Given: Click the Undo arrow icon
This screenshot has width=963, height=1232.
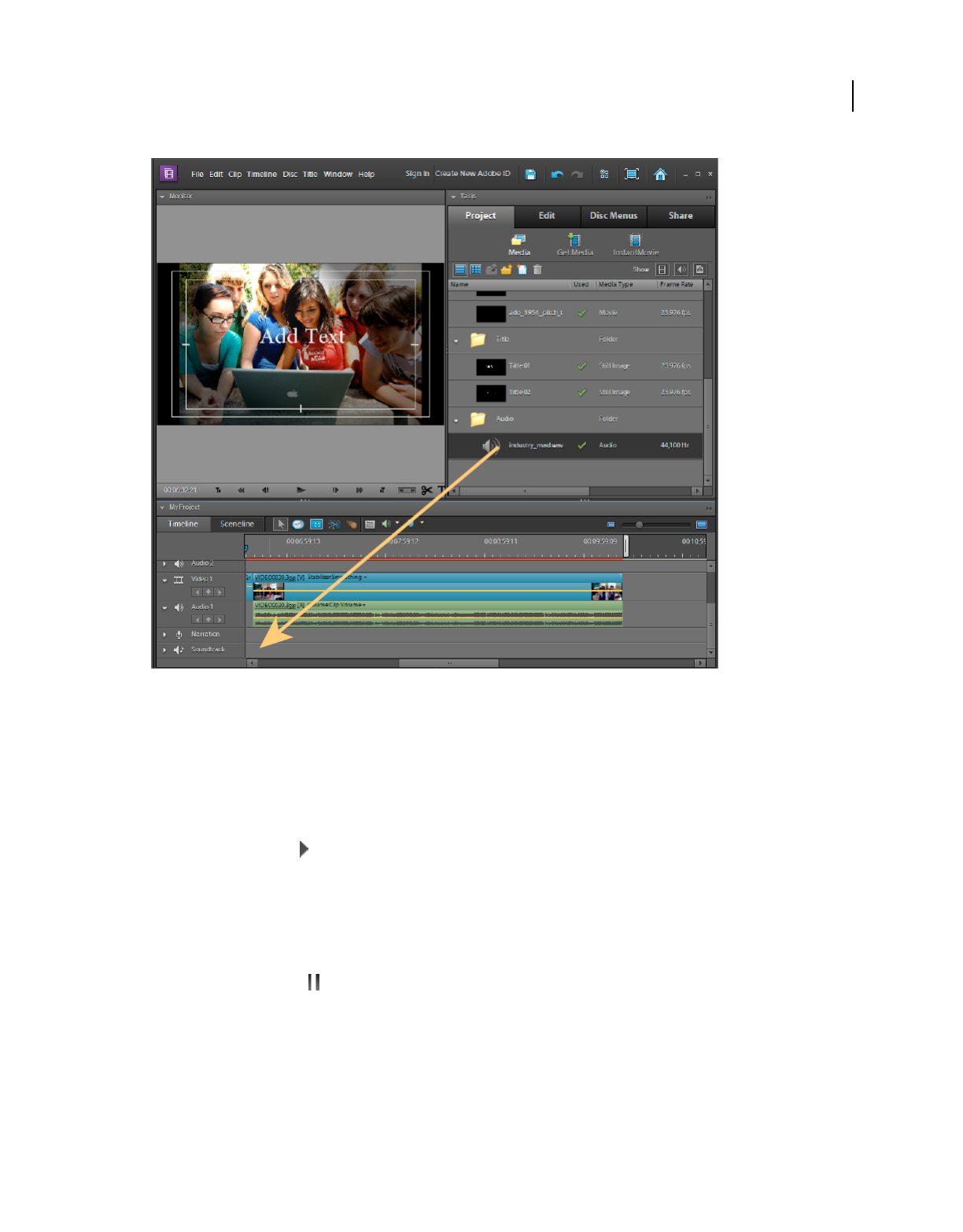Looking at the screenshot, I should [x=557, y=174].
